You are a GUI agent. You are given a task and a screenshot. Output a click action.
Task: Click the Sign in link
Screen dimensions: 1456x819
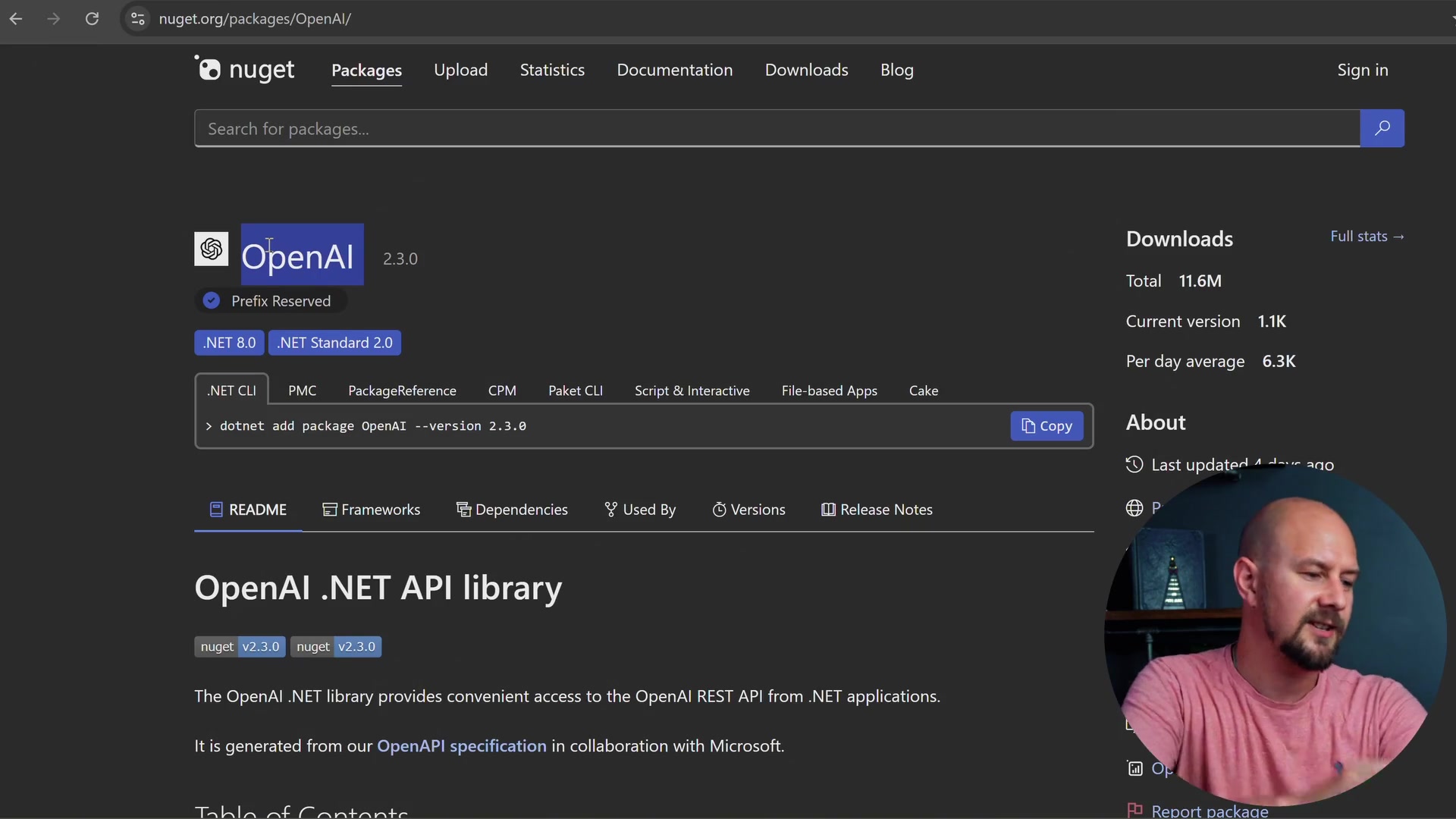point(1362,70)
